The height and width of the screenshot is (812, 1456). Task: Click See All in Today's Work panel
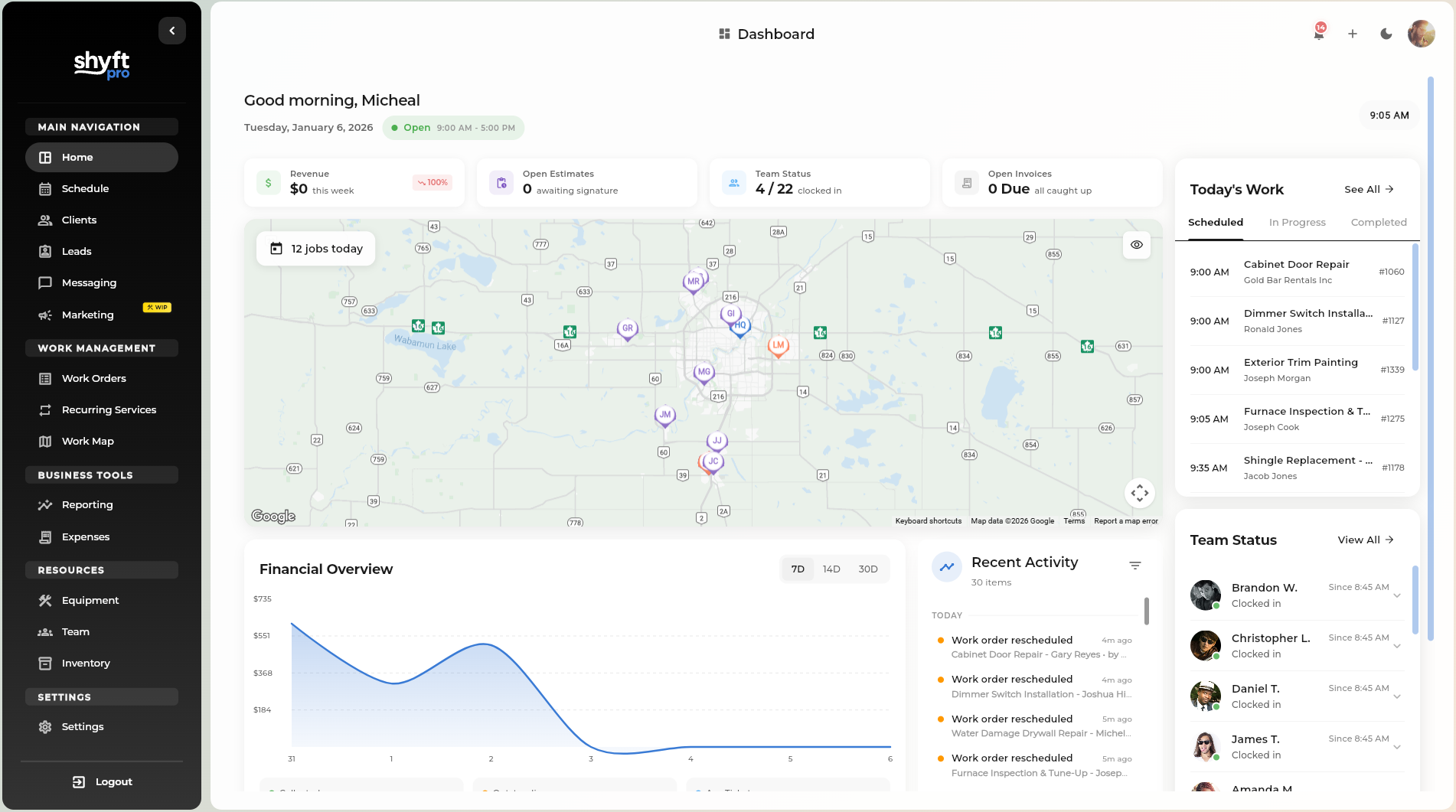coord(1369,189)
